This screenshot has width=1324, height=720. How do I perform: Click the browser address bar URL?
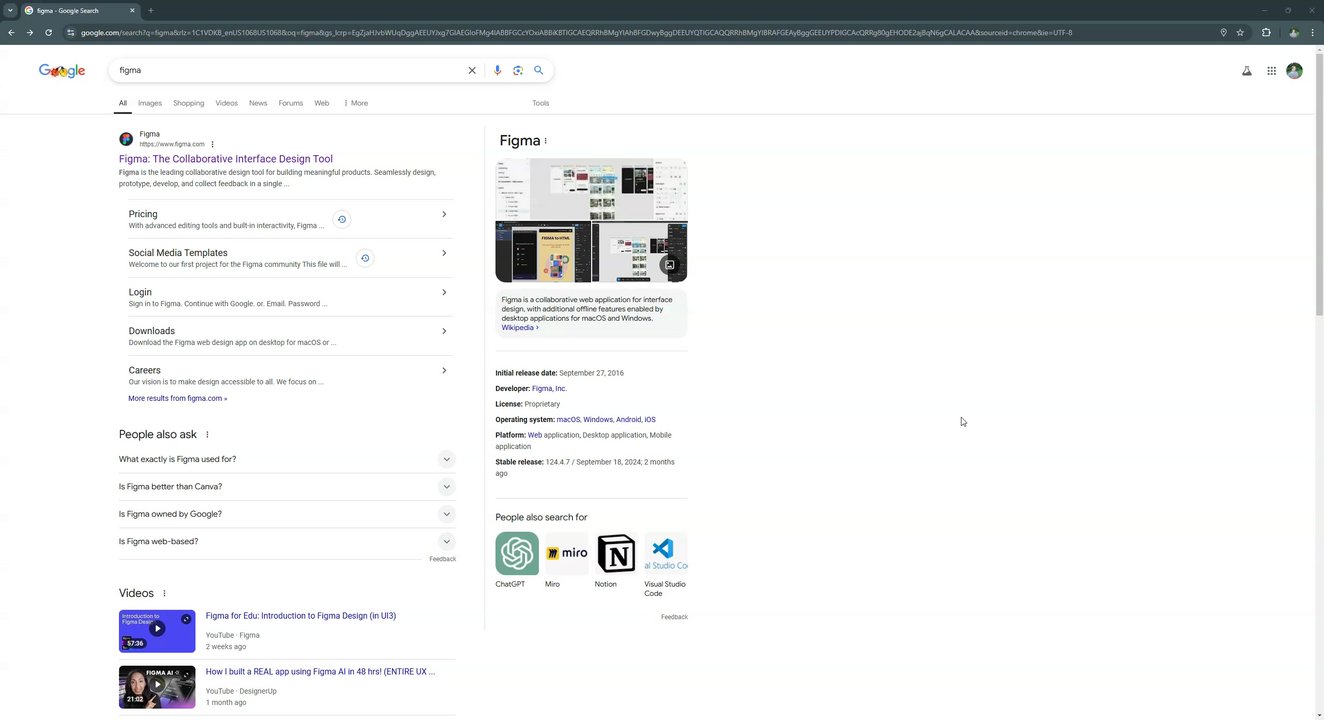576,32
